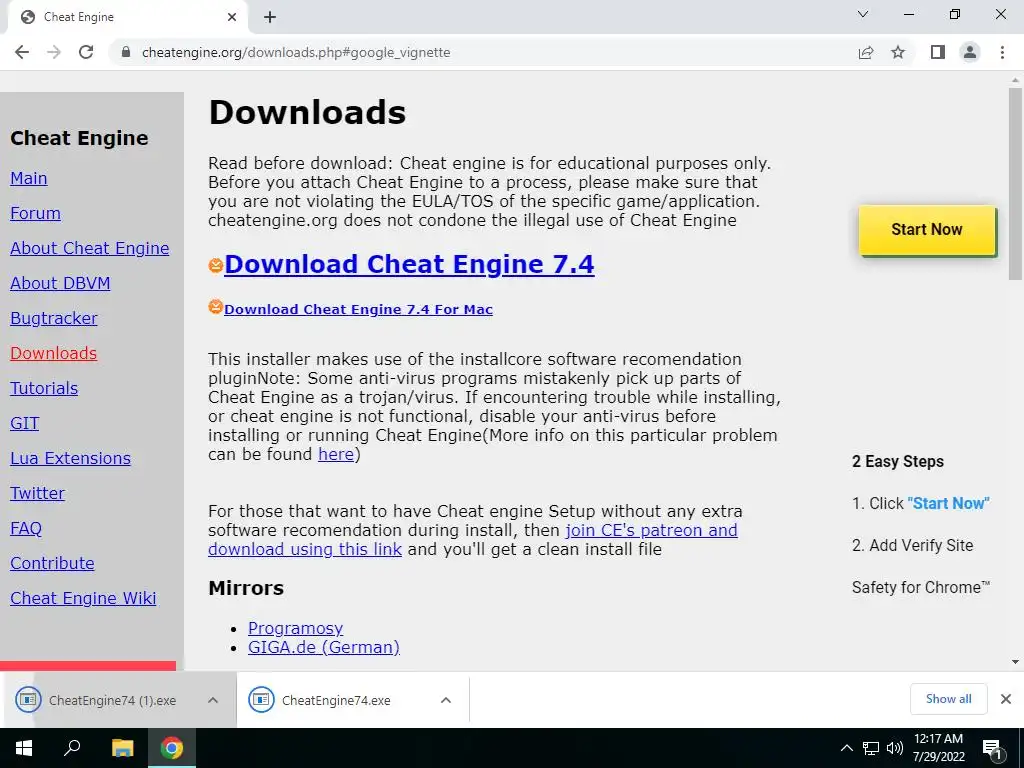Open the Twitter link
Viewport: 1024px width, 768px height.
[x=37, y=493]
